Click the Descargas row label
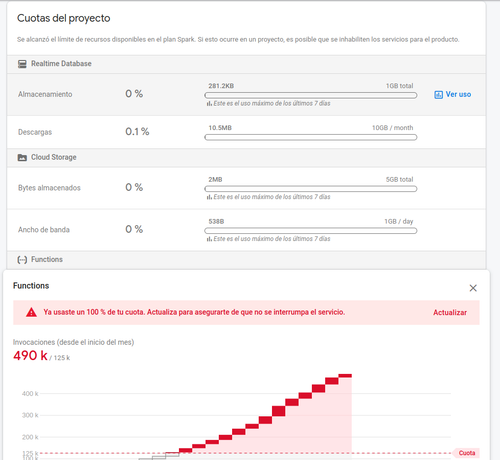This screenshot has height=460, width=500. (x=35, y=132)
